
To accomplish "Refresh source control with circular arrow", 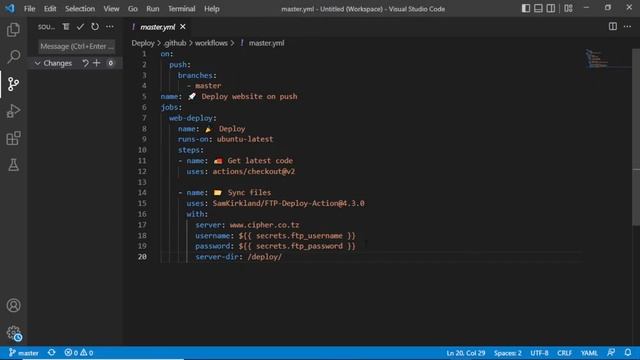I will [95, 27].
